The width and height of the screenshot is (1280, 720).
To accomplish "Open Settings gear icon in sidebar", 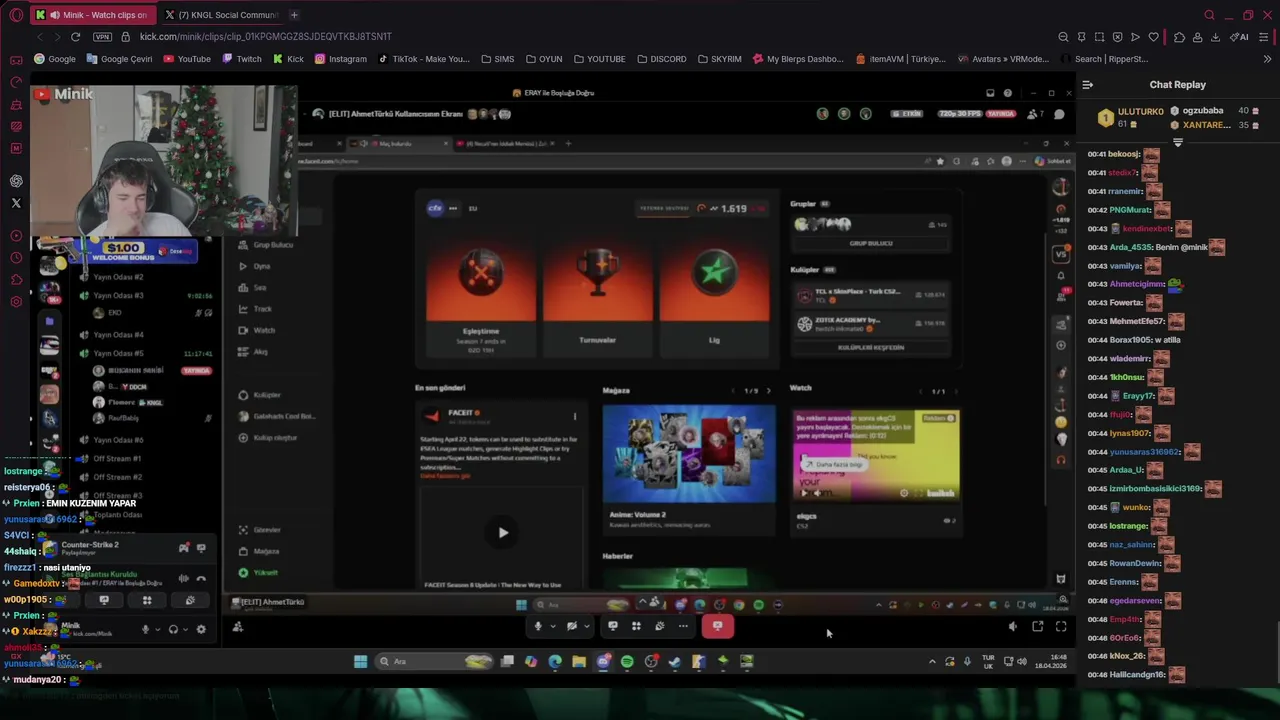I will pos(16,302).
